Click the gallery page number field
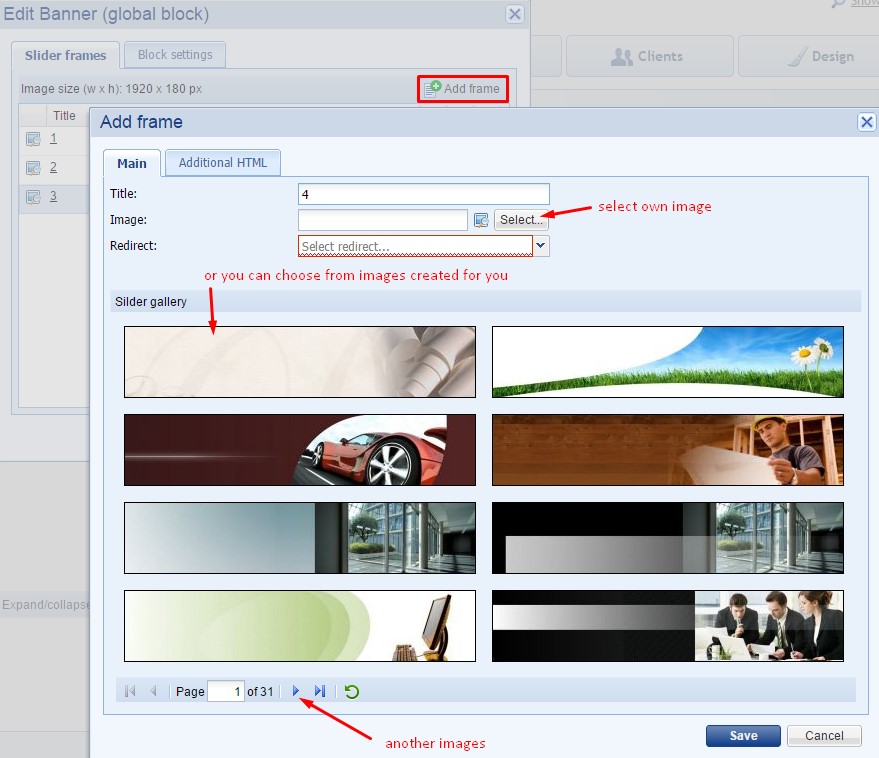Viewport: 879px width, 758px height. (x=226, y=691)
